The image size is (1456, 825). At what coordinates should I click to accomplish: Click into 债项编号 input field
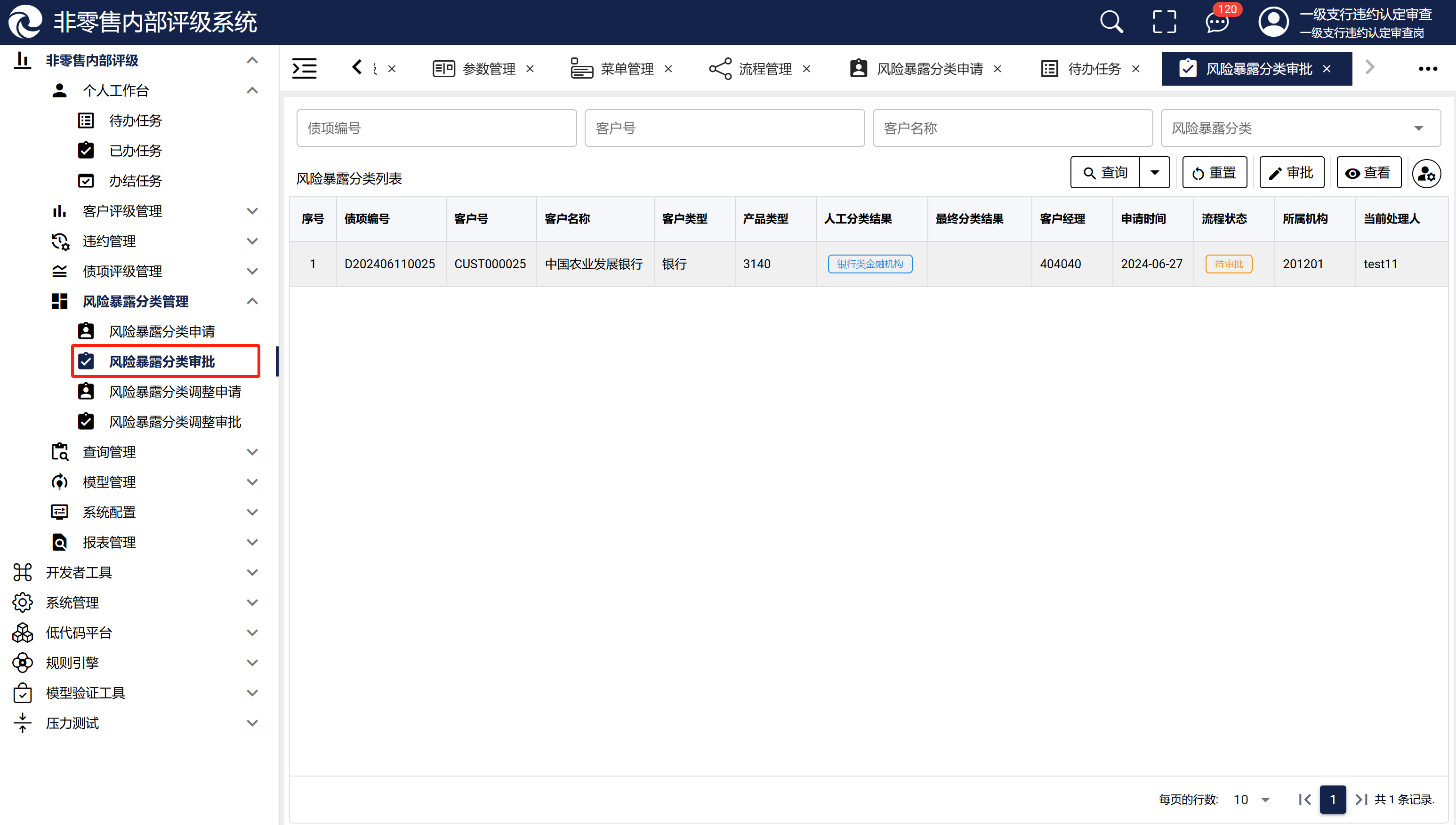[x=436, y=128]
